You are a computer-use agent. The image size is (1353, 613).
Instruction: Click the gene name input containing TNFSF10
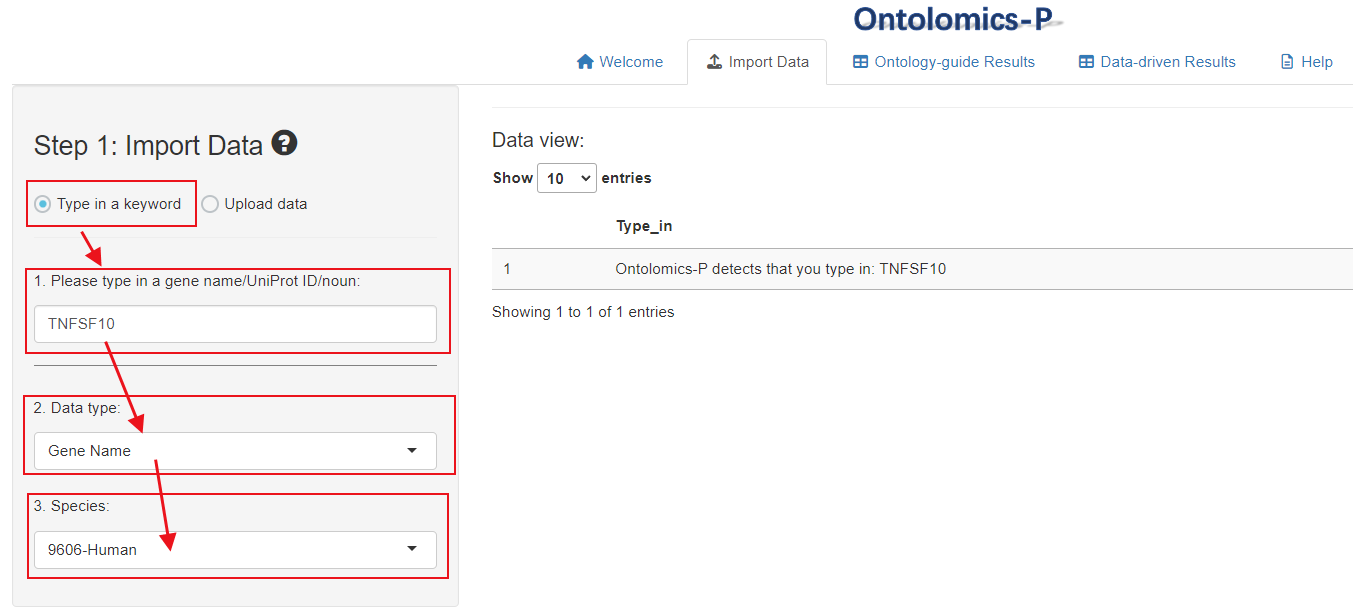click(x=235, y=324)
